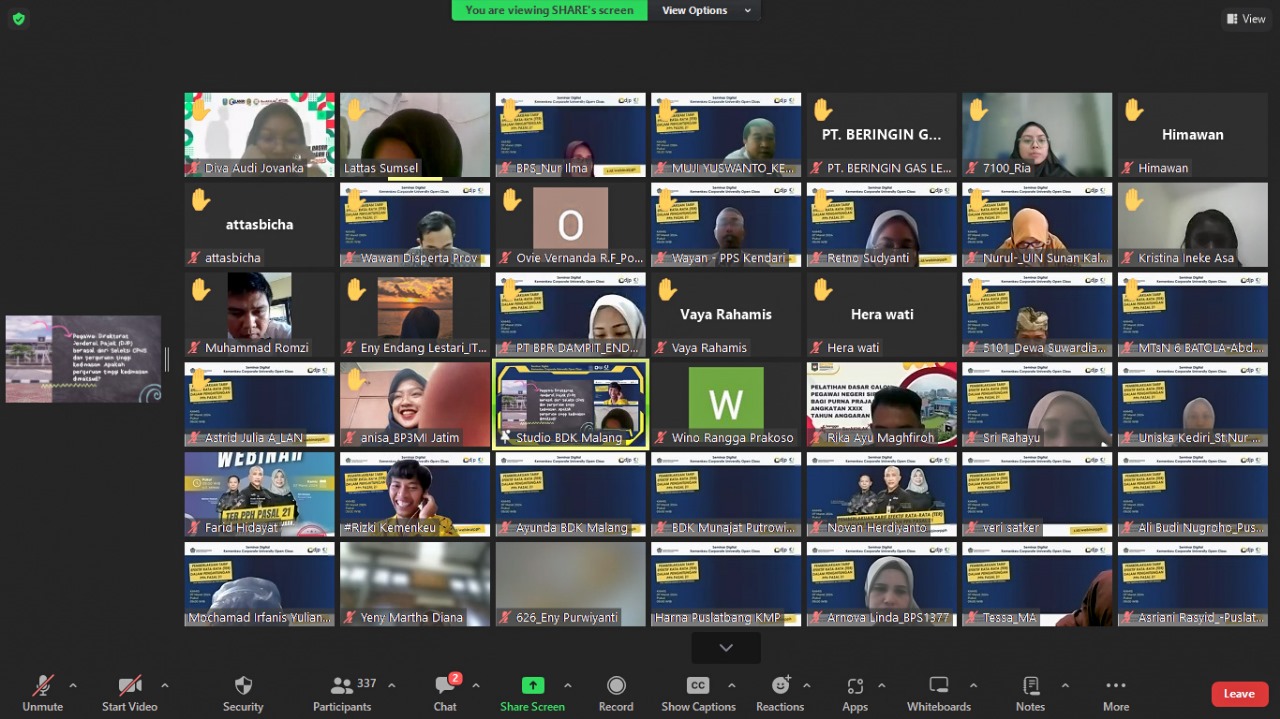This screenshot has height=719, width=1280.
Task: Show next page of participants with down chevron
Action: (x=726, y=648)
